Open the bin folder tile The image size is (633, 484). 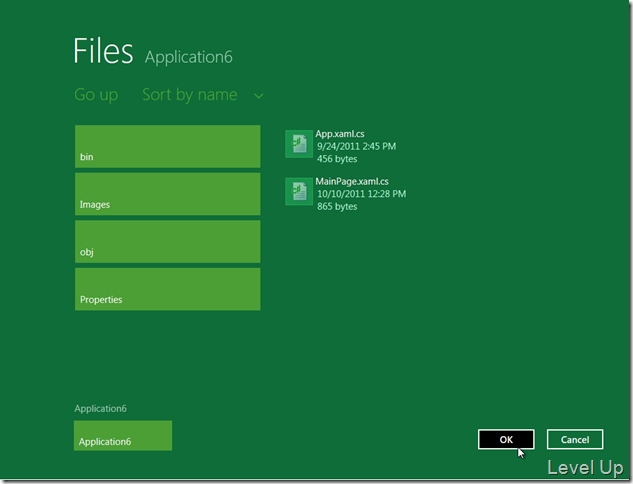(x=168, y=146)
